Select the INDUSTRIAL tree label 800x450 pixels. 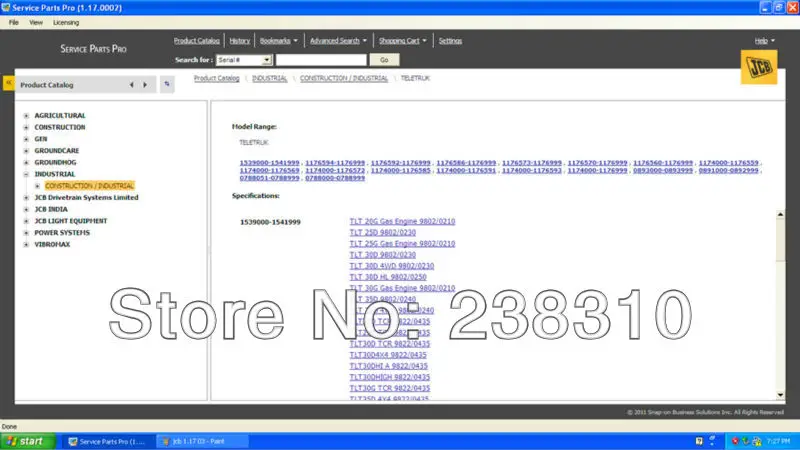click(x=55, y=174)
